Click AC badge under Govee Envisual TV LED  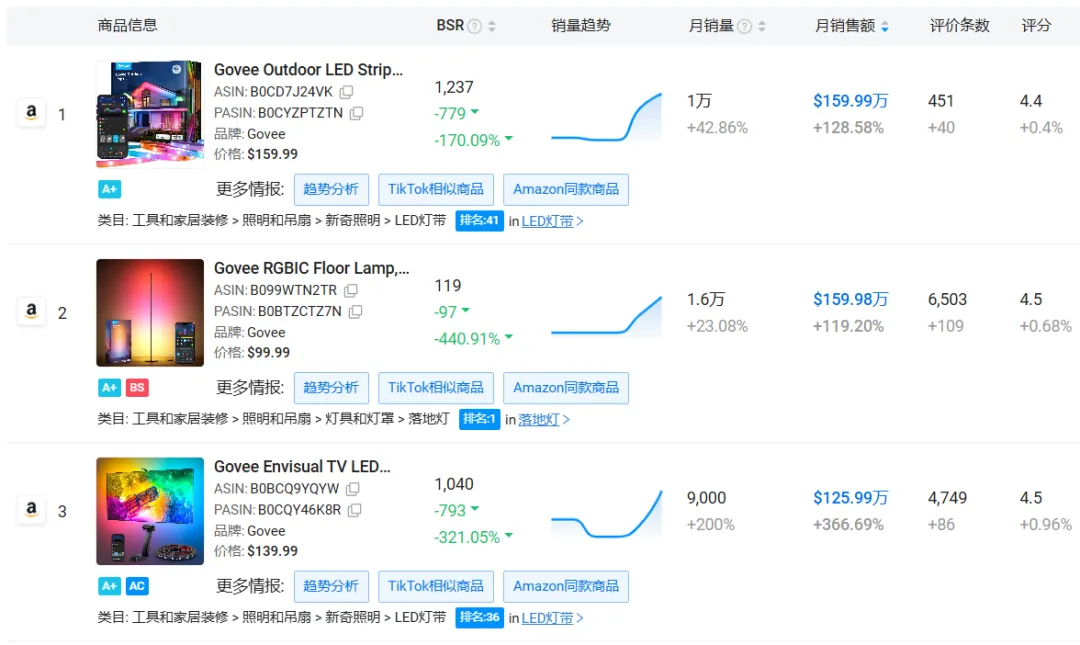click(137, 586)
